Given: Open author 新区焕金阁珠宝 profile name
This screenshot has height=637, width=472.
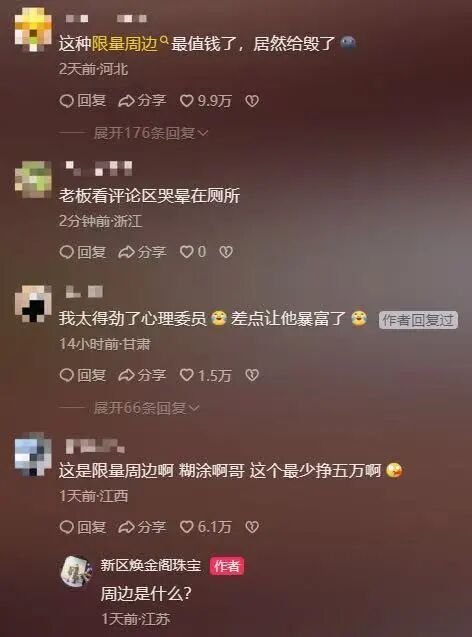Looking at the screenshot, I should click(x=151, y=565).
